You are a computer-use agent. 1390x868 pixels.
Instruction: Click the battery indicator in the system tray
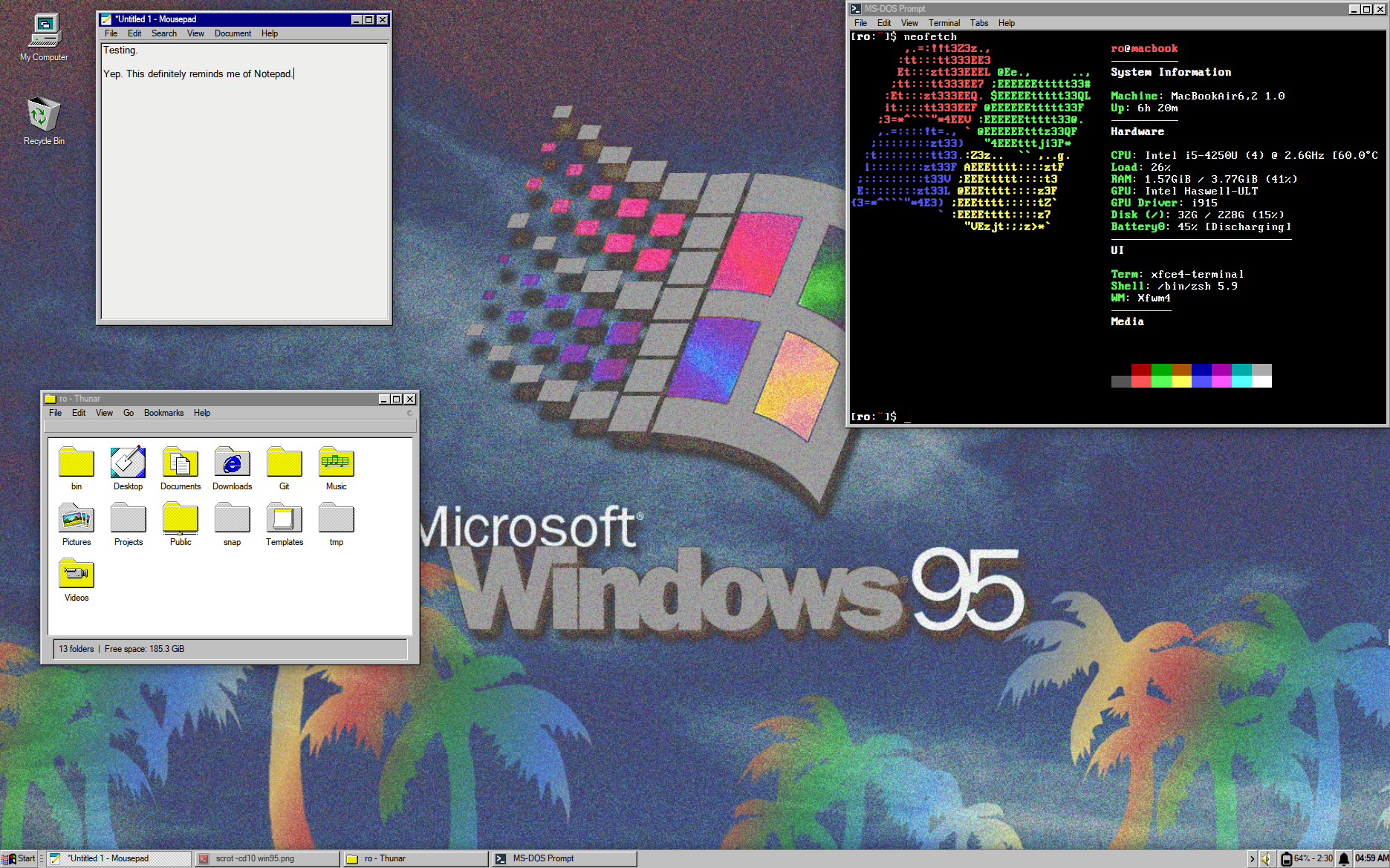click(x=1307, y=858)
